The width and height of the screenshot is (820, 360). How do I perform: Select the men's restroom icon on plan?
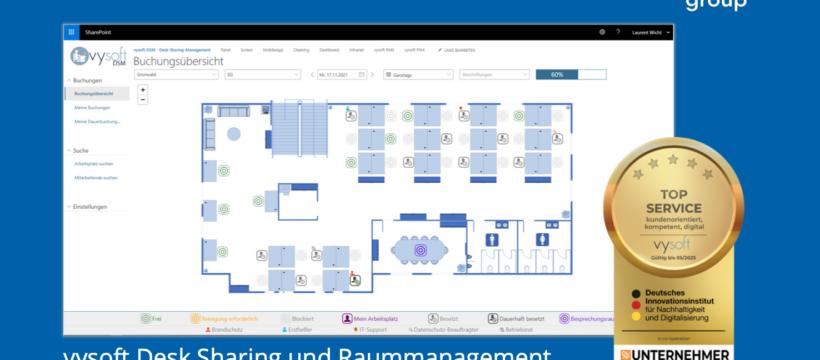(492, 240)
